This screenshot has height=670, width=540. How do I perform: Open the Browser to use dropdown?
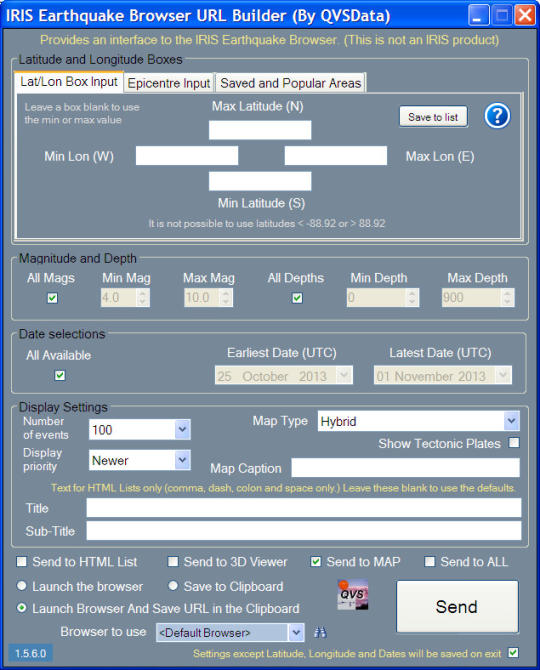[296, 632]
